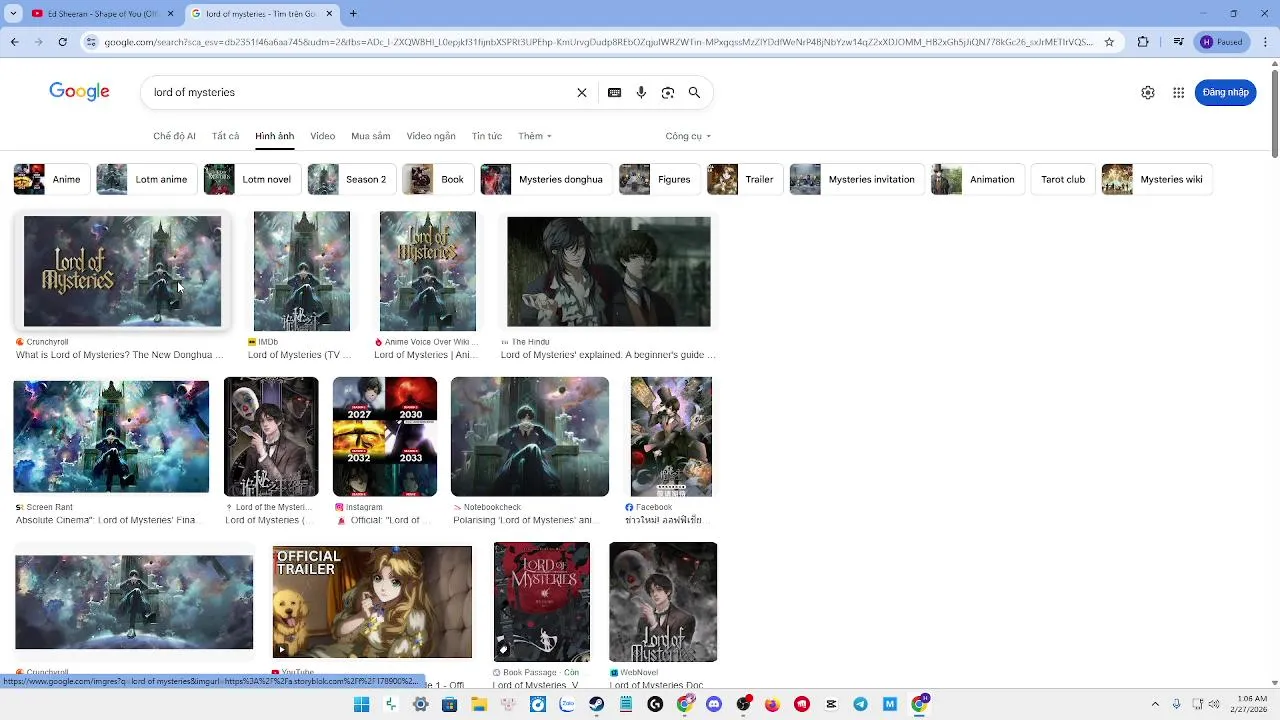
Task: Open The Hindu beginner's guide image
Action: tap(609, 271)
